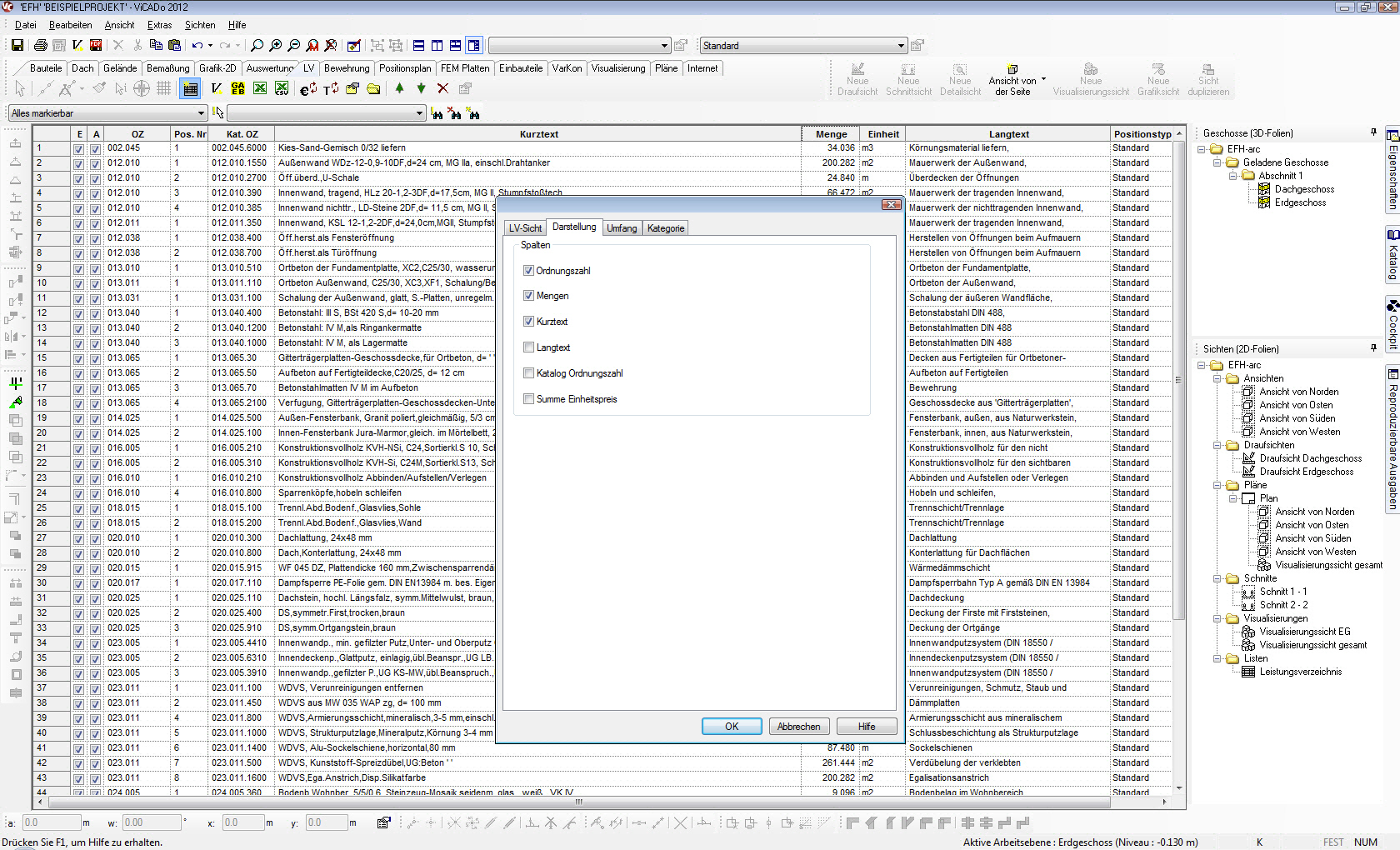Select the vertical split window layout icon

(x=437, y=45)
